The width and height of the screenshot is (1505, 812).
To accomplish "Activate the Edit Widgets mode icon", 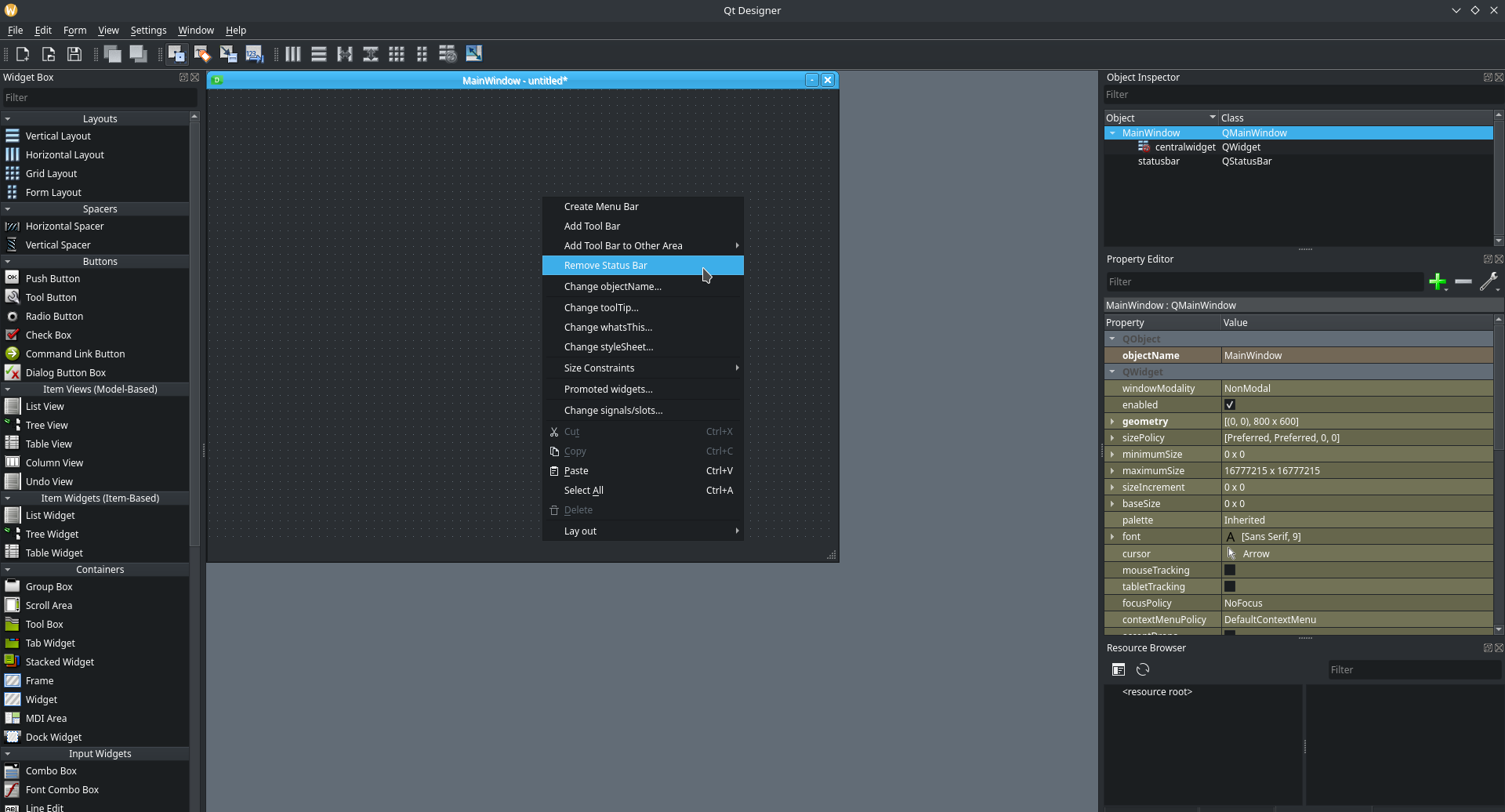I will [x=176, y=54].
